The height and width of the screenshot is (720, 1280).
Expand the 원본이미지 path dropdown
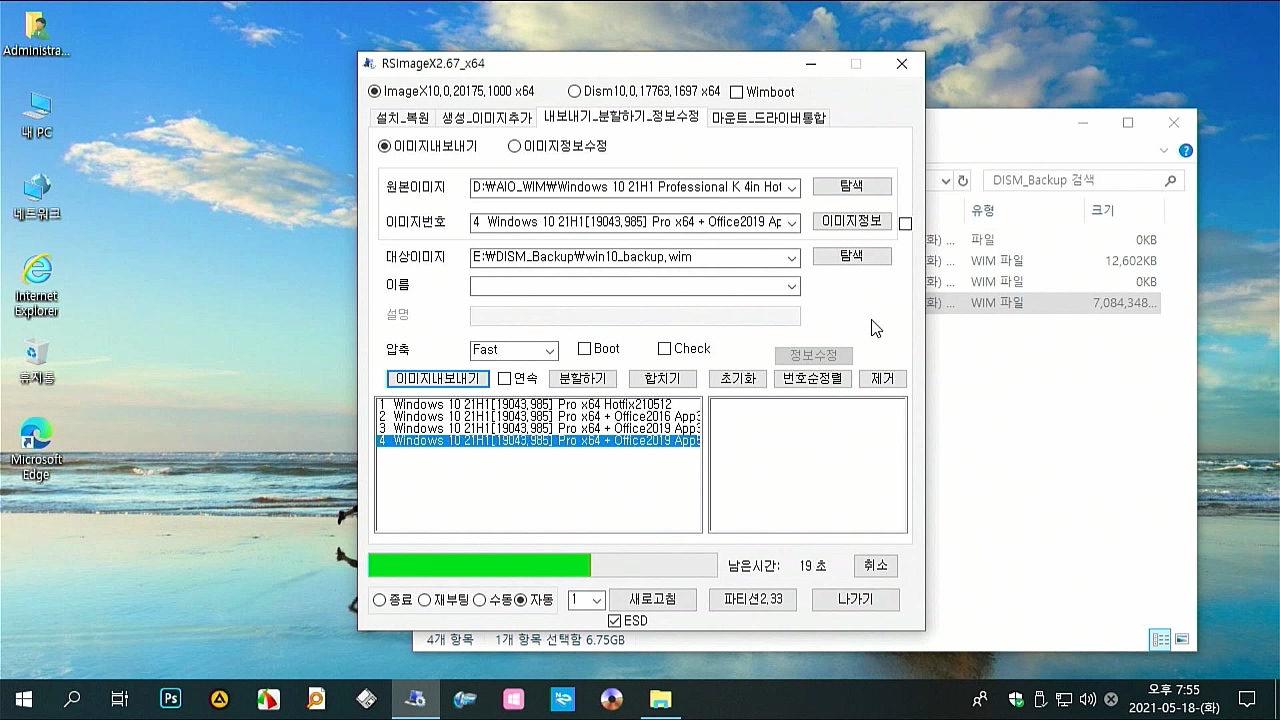click(x=791, y=188)
